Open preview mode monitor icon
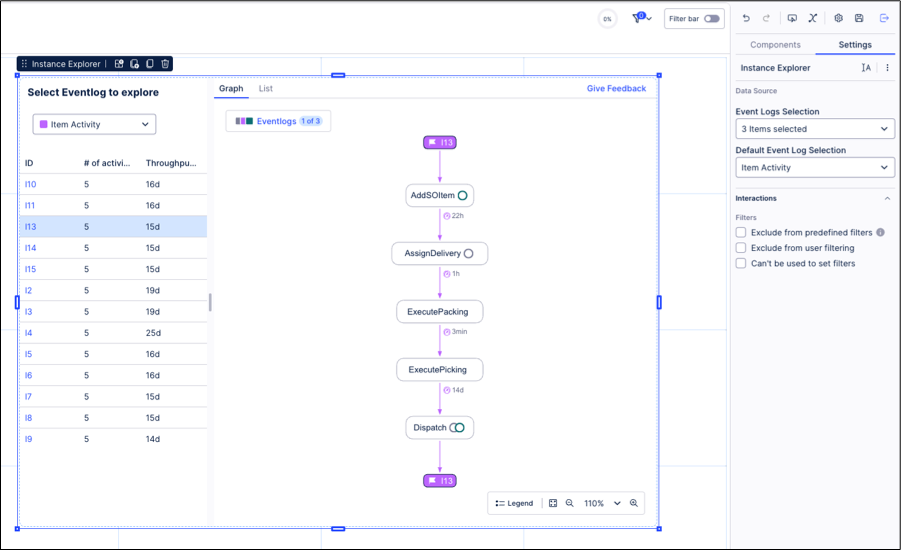 coord(792,18)
